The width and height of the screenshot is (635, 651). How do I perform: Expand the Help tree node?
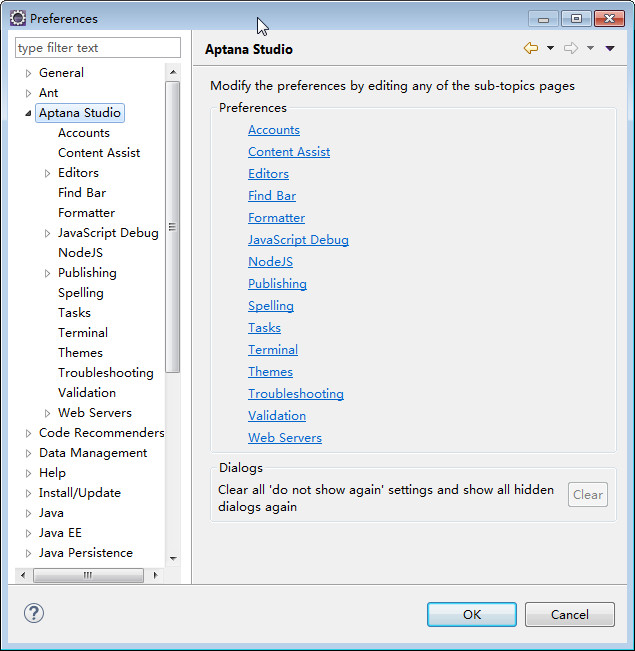pyautogui.click(x=28, y=473)
